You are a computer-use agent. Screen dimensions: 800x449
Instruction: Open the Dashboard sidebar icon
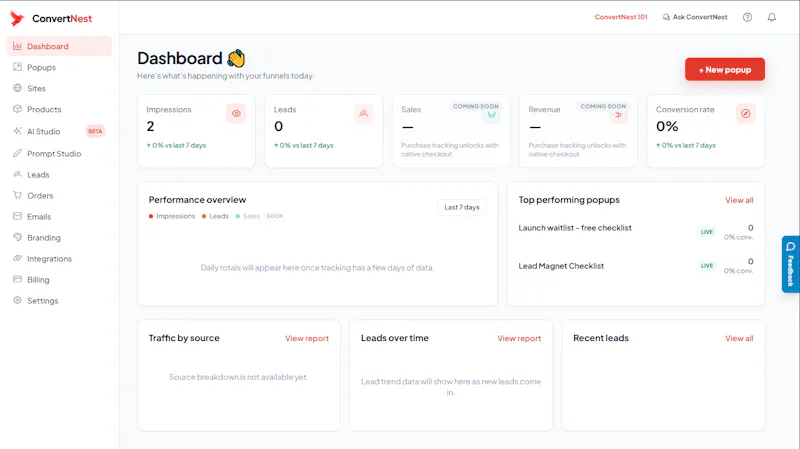tap(17, 46)
